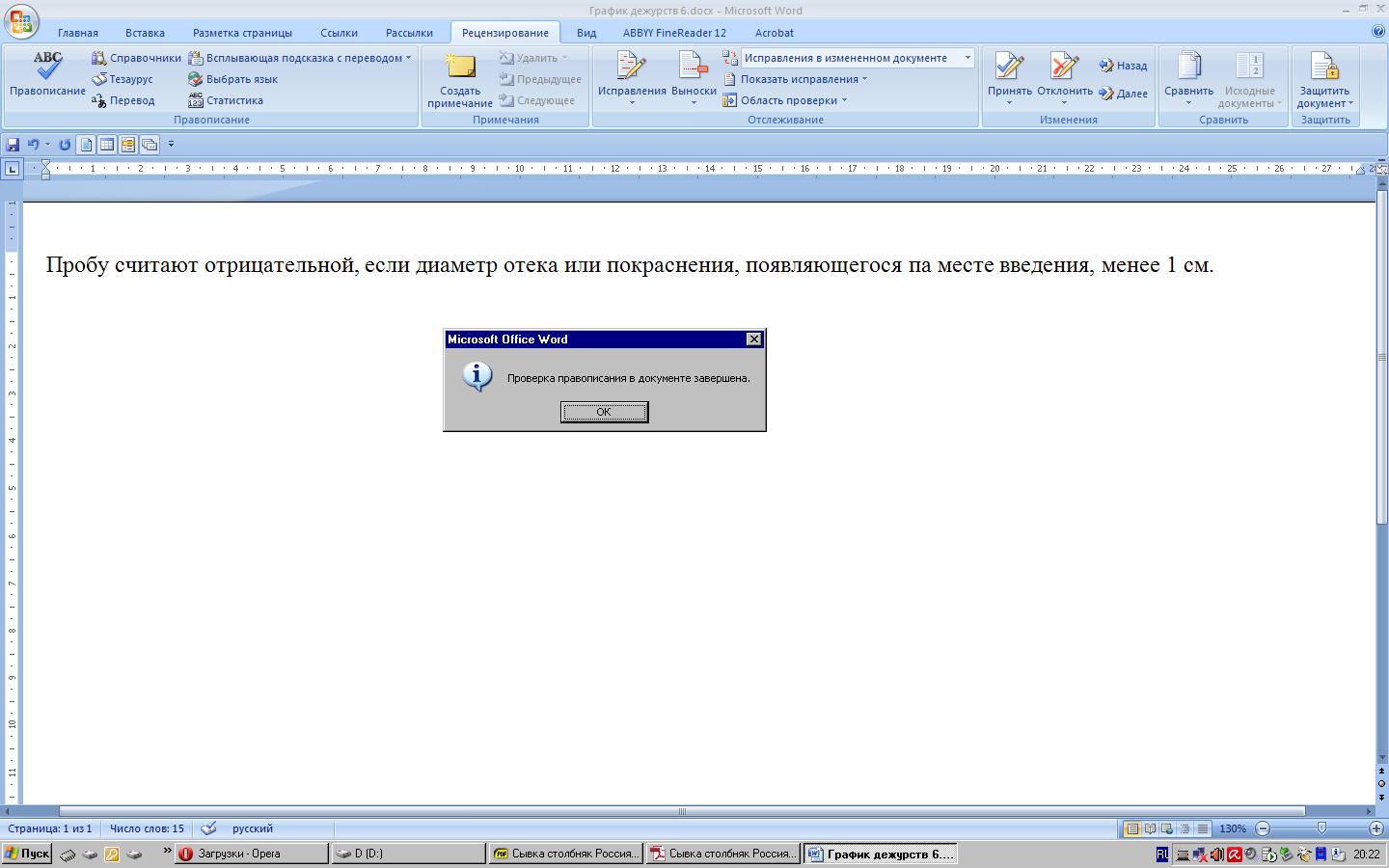The image size is (1389, 868).
Task: Click the Save icon in quick access toolbar
Action: tap(13, 145)
